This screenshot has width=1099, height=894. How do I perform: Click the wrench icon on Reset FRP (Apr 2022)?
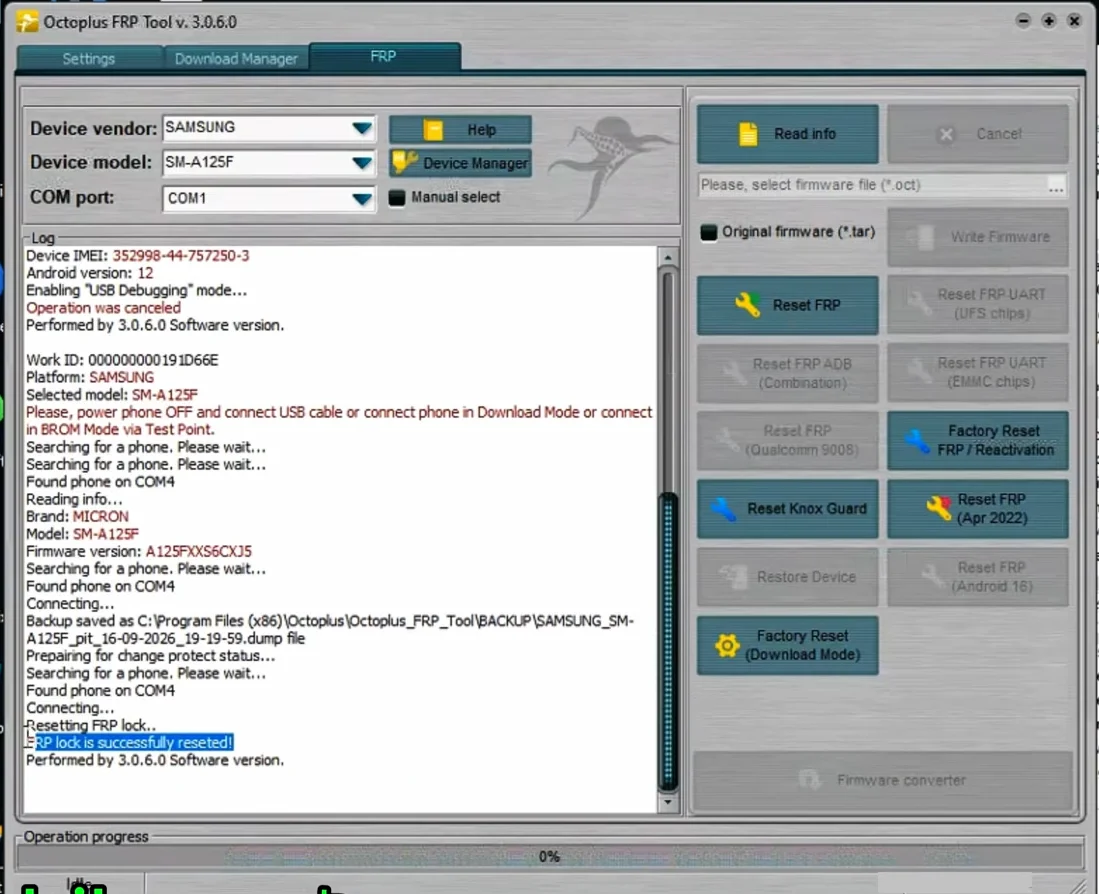pos(938,507)
